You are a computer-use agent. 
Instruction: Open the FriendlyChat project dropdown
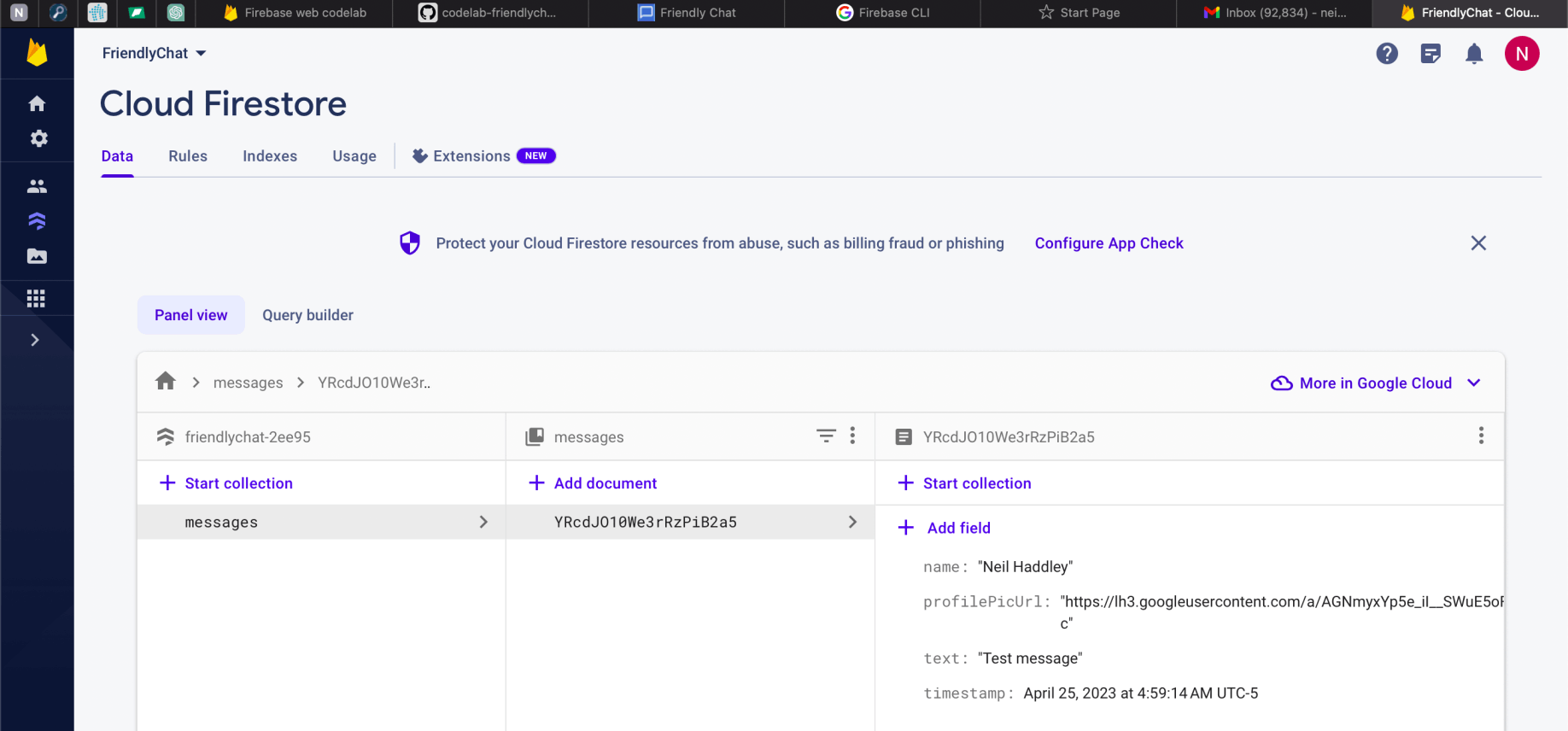155,53
